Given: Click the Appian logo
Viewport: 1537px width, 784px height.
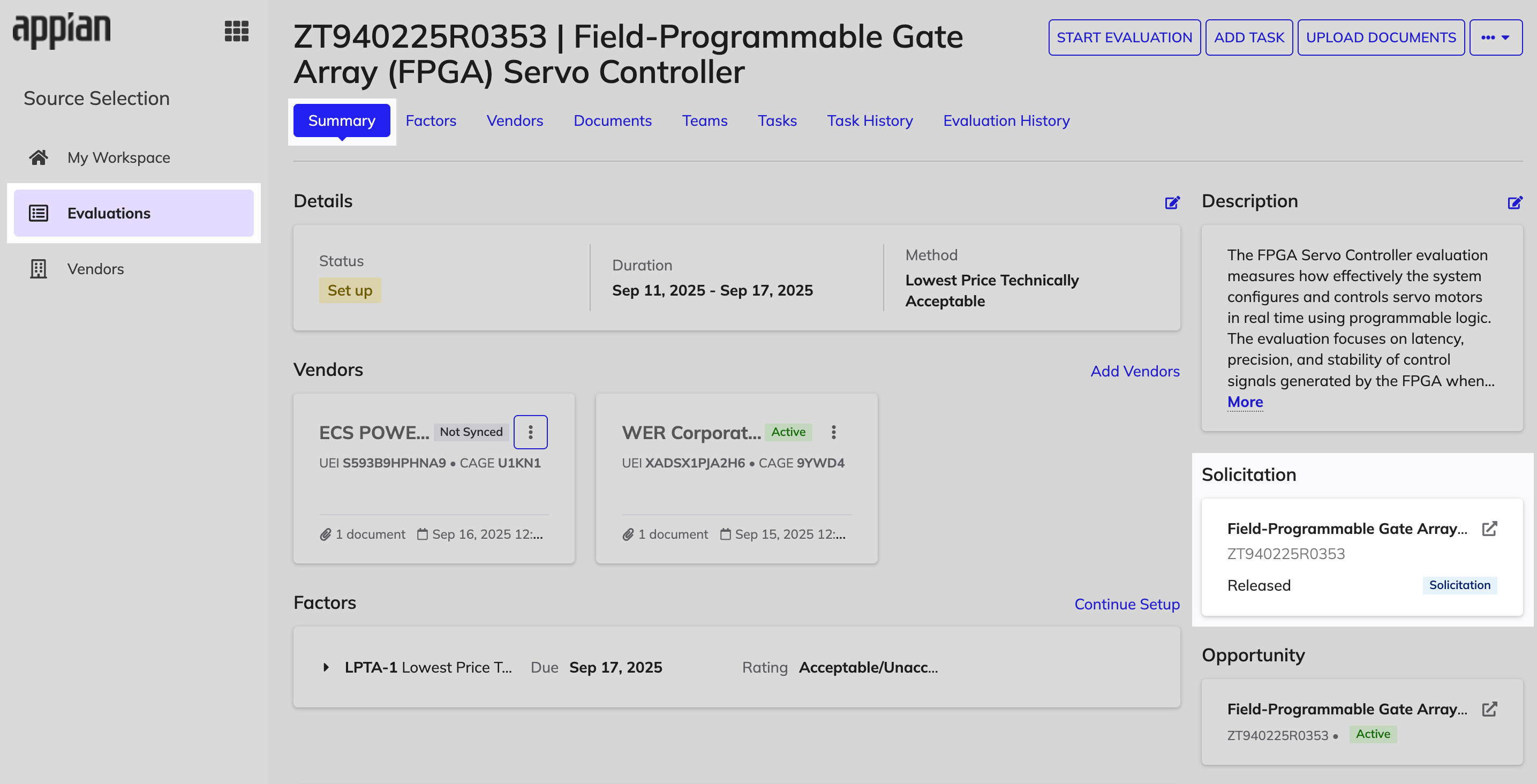Looking at the screenshot, I should (62, 30).
